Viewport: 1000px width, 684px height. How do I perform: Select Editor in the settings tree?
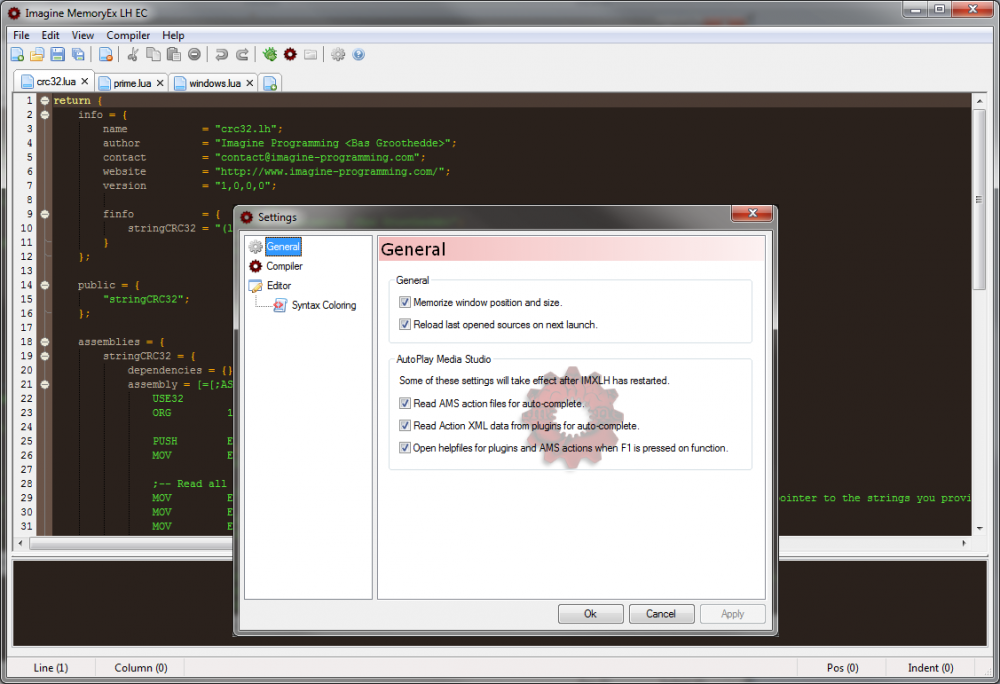(x=279, y=286)
